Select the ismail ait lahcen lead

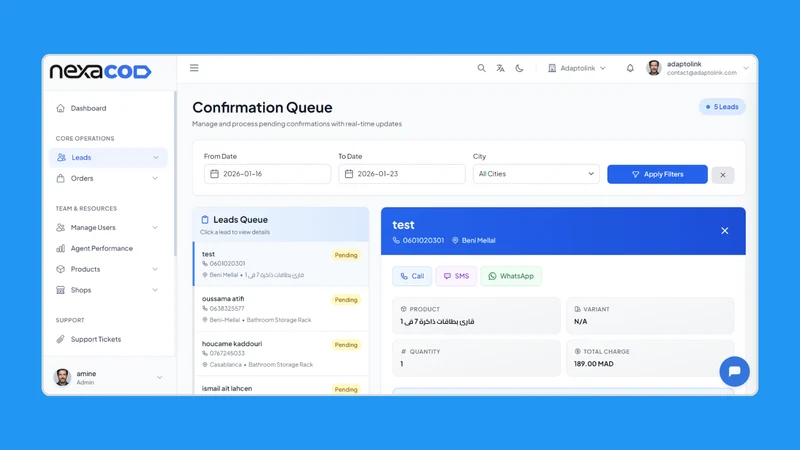click(281, 387)
